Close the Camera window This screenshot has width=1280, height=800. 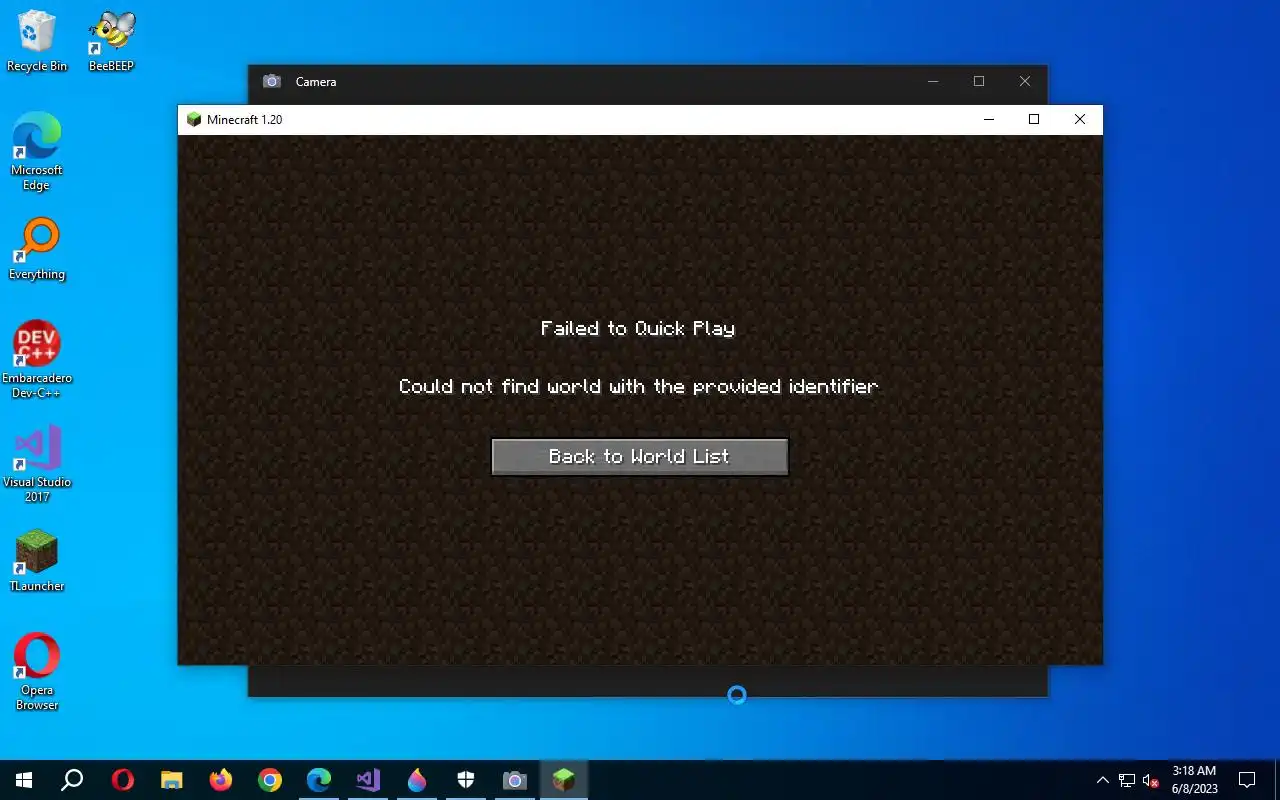coord(1025,81)
